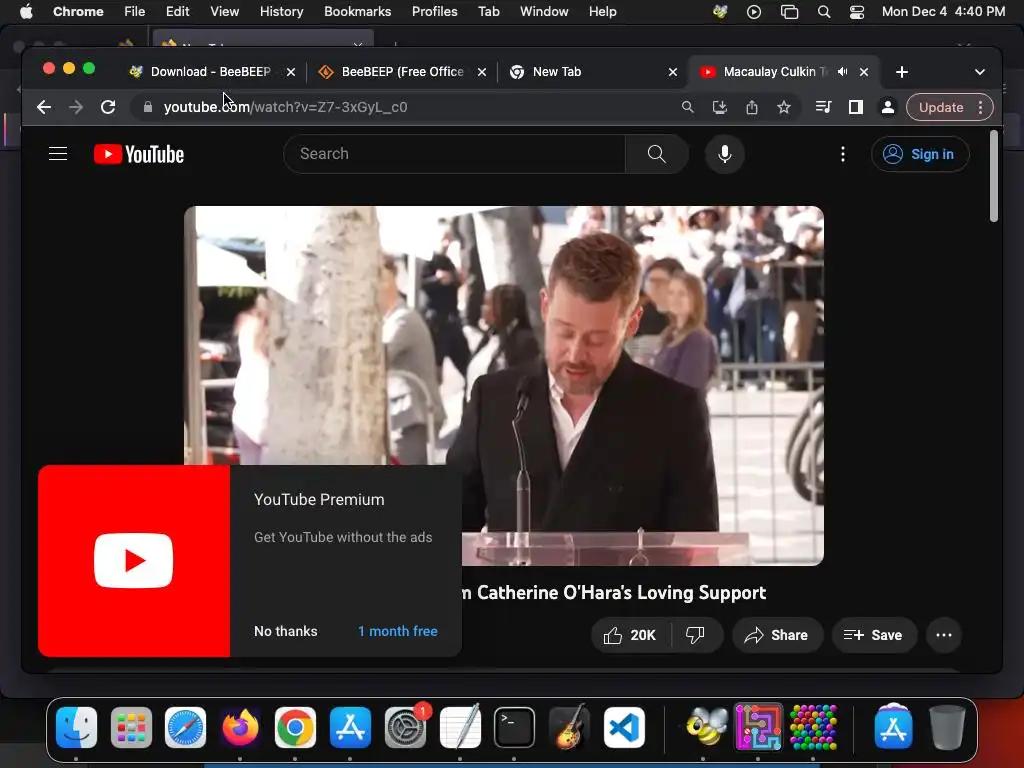The height and width of the screenshot is (768, 1024).
Task: Open GarageBand from the Dock
Action: click(x=569, y=727)
